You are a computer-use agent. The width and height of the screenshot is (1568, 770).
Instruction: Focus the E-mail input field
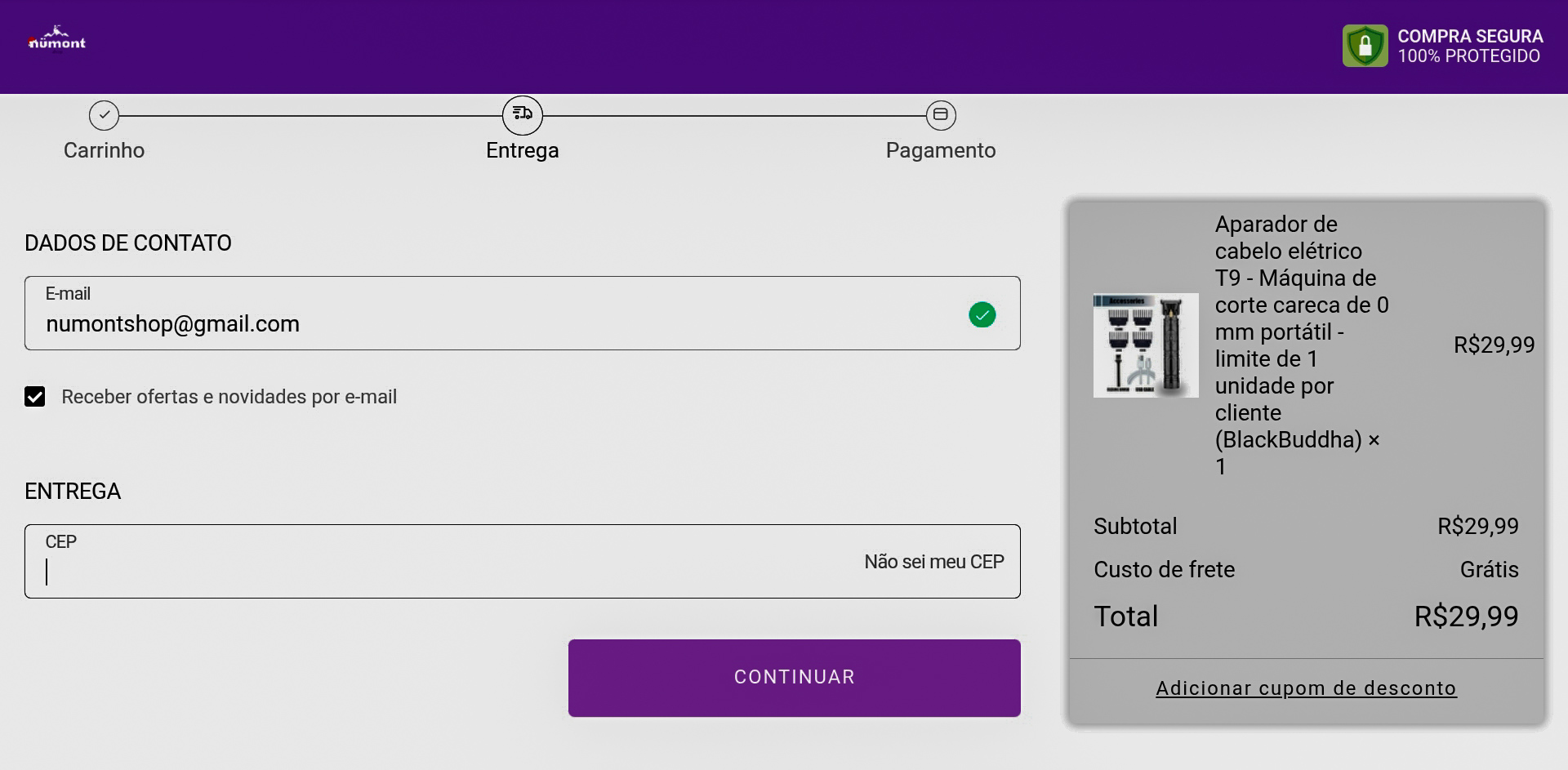click(x=490, y=323)
